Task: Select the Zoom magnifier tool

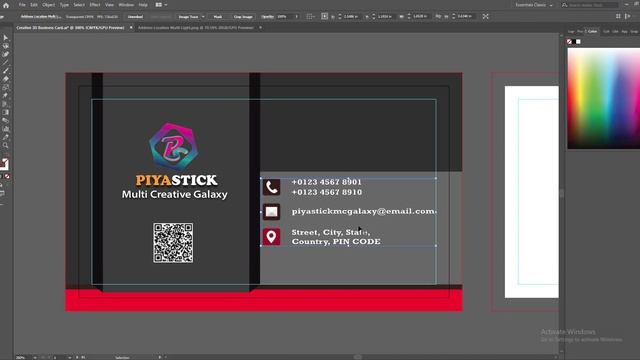Action: (x=5, y=145)
